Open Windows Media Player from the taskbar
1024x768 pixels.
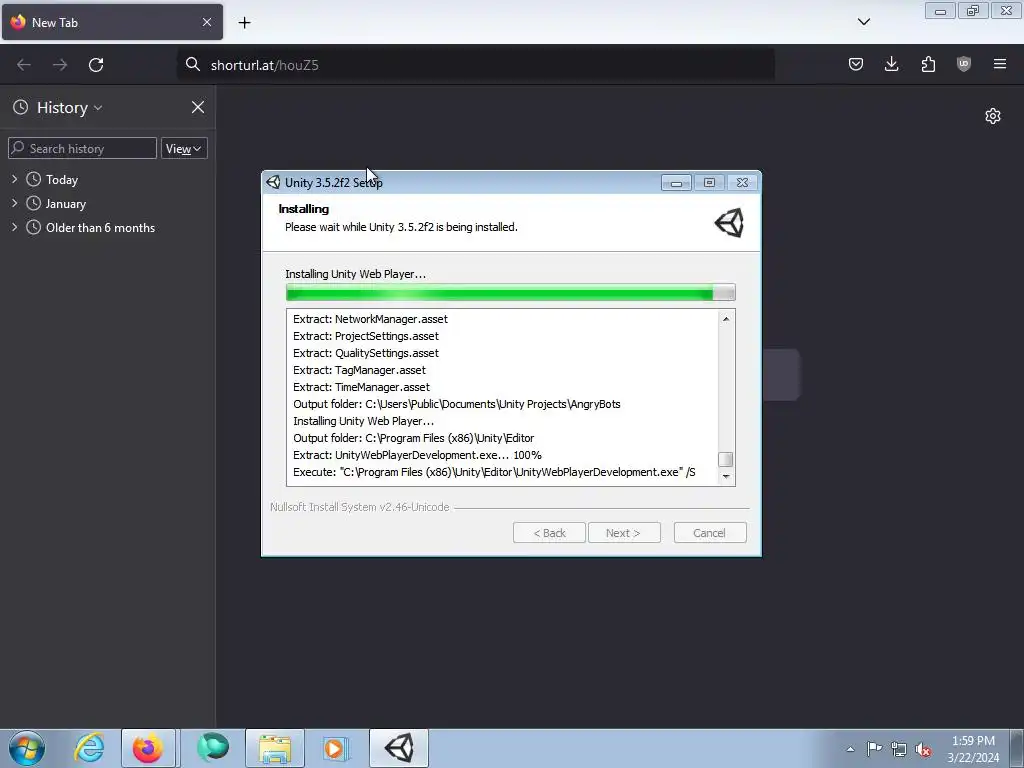[x=336, y=748]
